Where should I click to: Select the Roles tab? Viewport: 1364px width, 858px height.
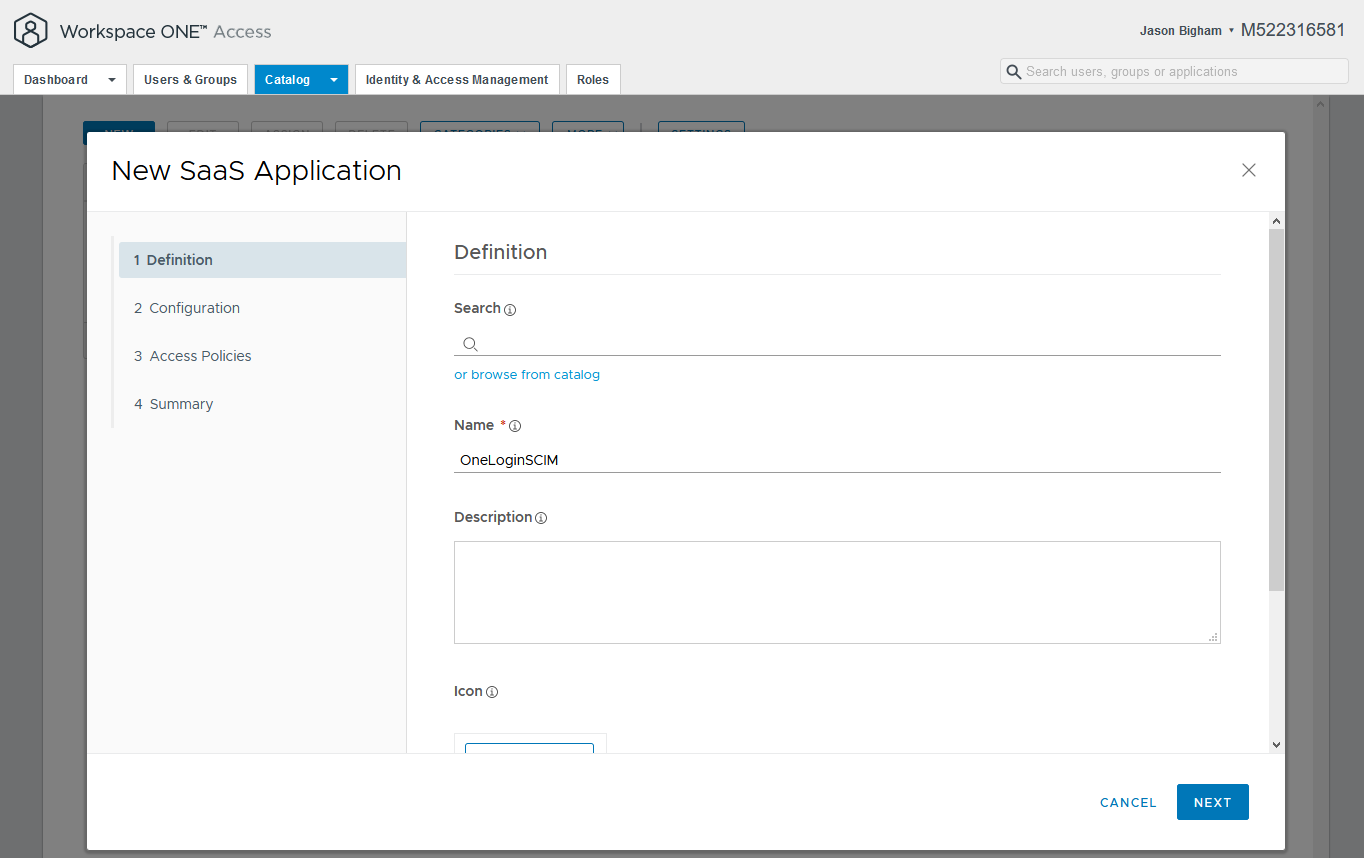593,79
